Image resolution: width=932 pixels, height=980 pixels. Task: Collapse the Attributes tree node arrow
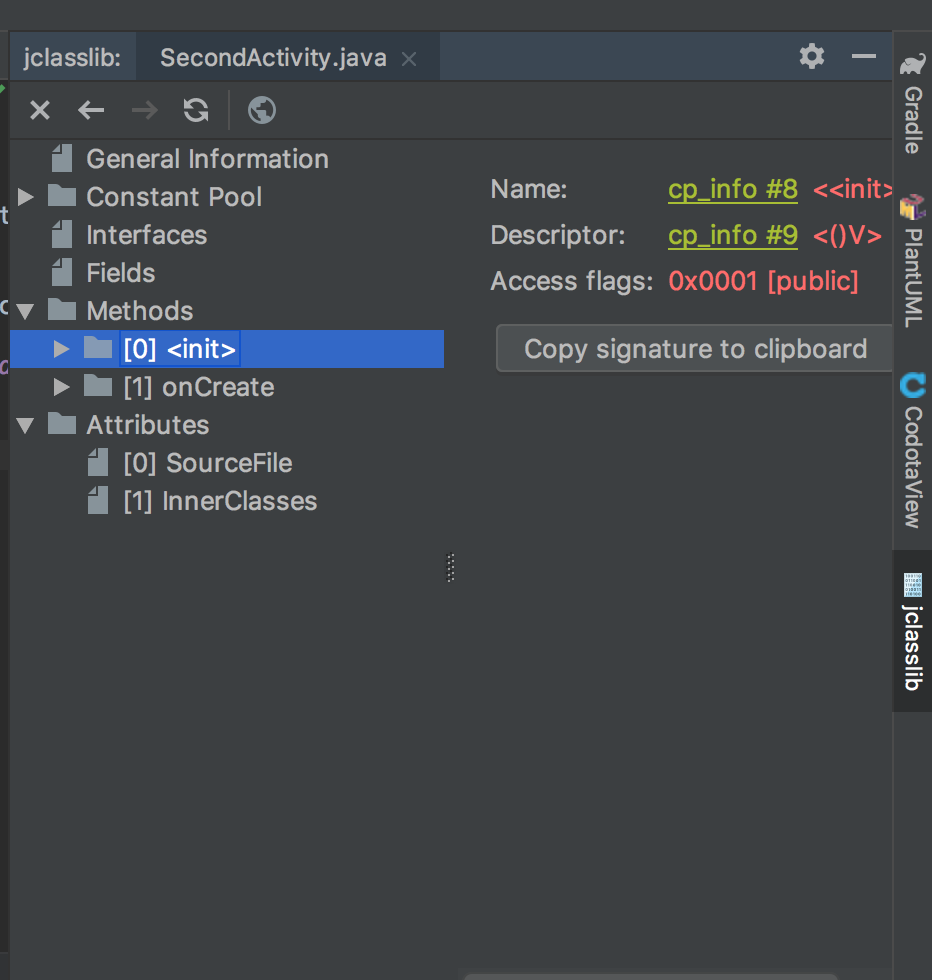click(x=26, y=425)
